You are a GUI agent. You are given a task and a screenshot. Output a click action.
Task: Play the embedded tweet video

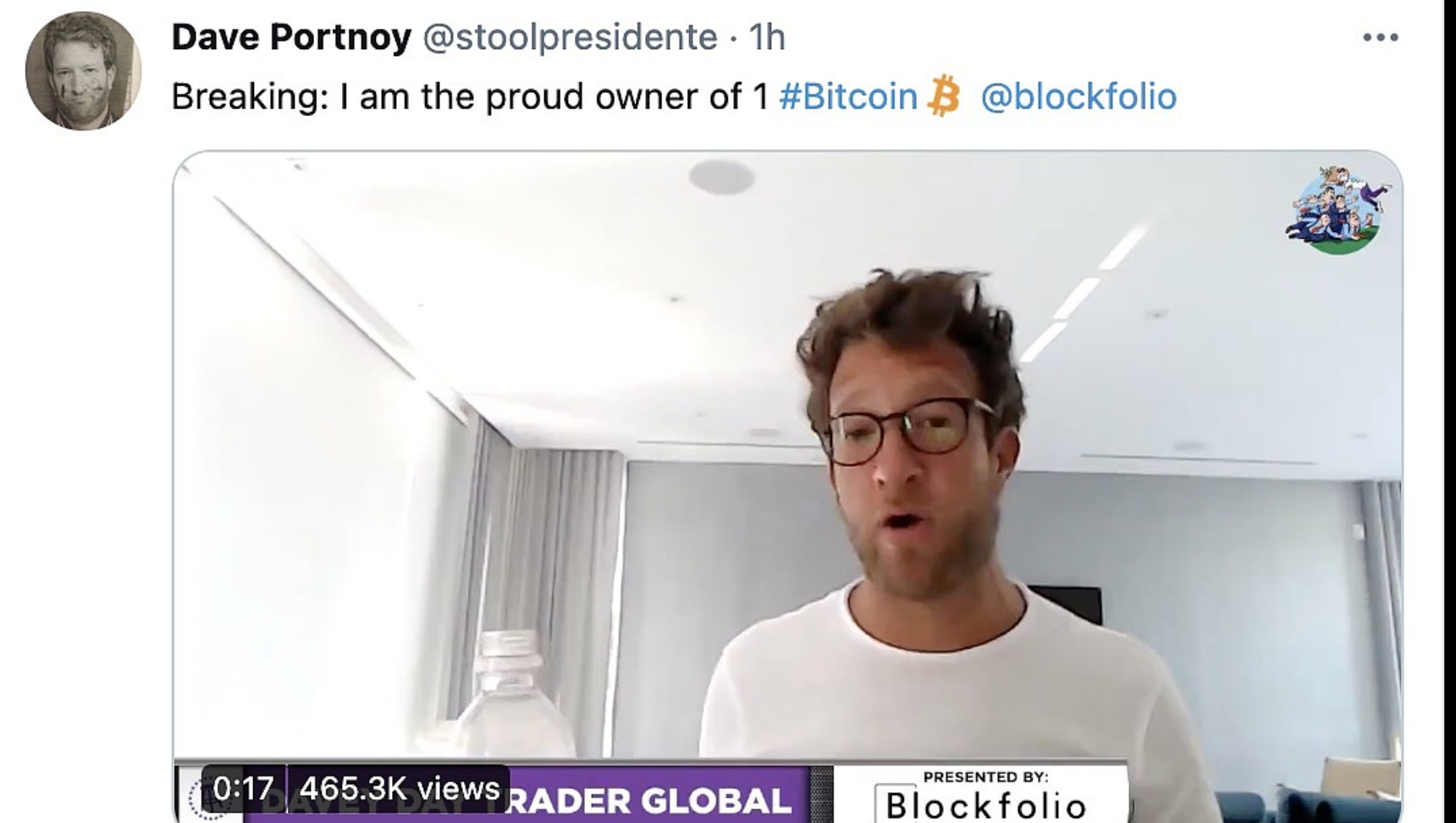click(x=787, y=487)
